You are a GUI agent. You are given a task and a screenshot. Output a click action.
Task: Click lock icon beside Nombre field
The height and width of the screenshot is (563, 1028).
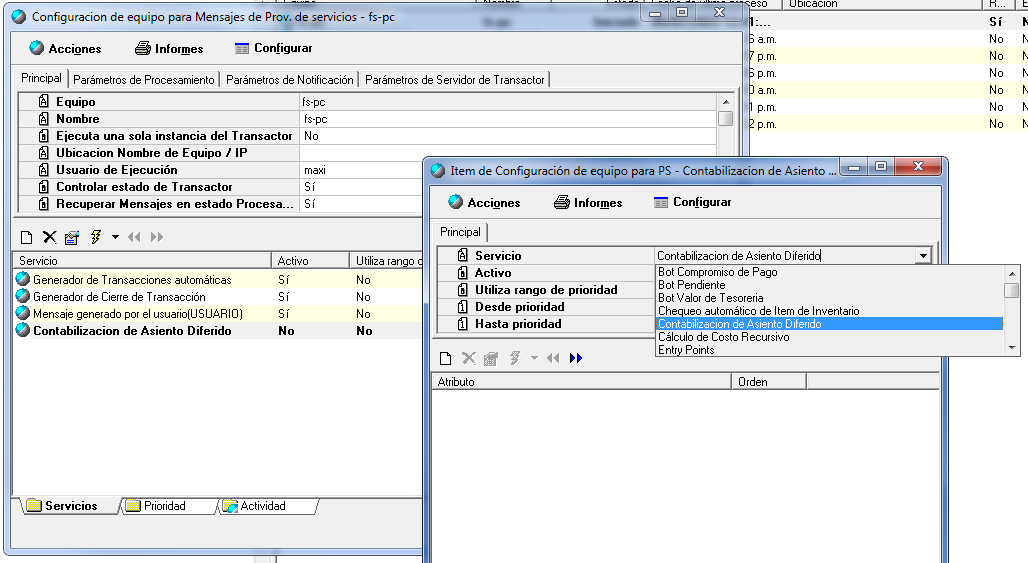coord(43,119)
